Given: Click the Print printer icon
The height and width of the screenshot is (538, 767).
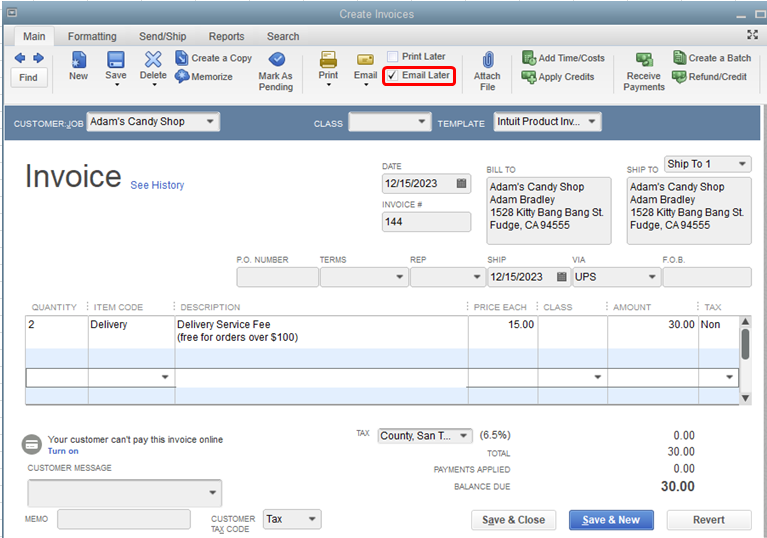Looking at the screenshot, I should (x=328, y=60).
